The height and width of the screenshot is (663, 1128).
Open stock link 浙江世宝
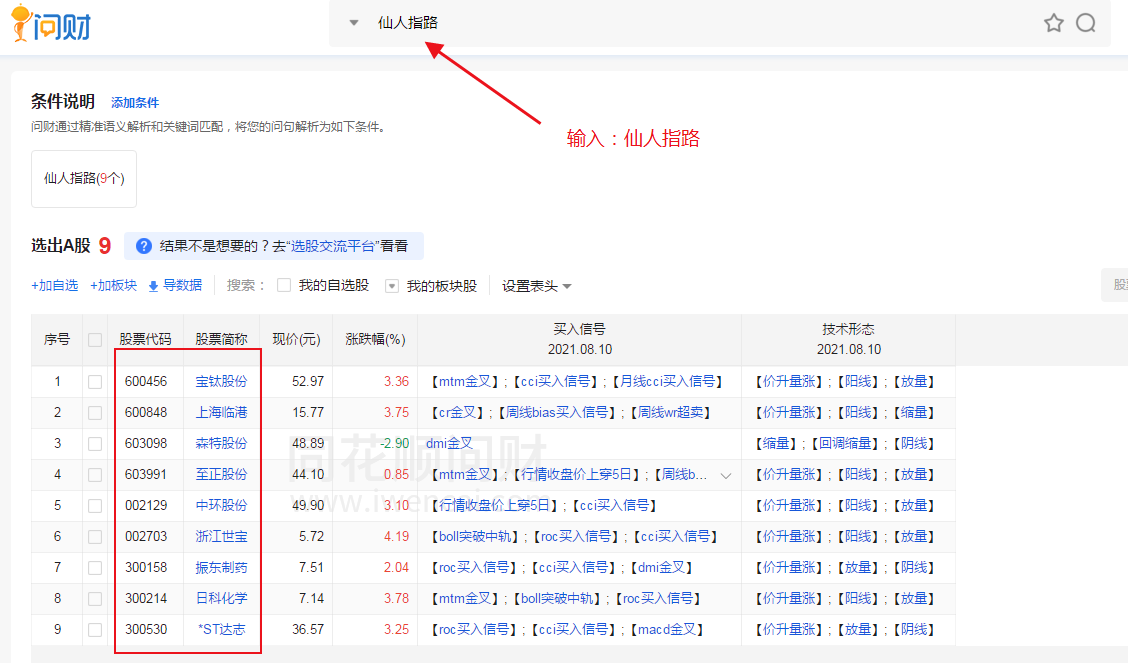click(222, 536)
